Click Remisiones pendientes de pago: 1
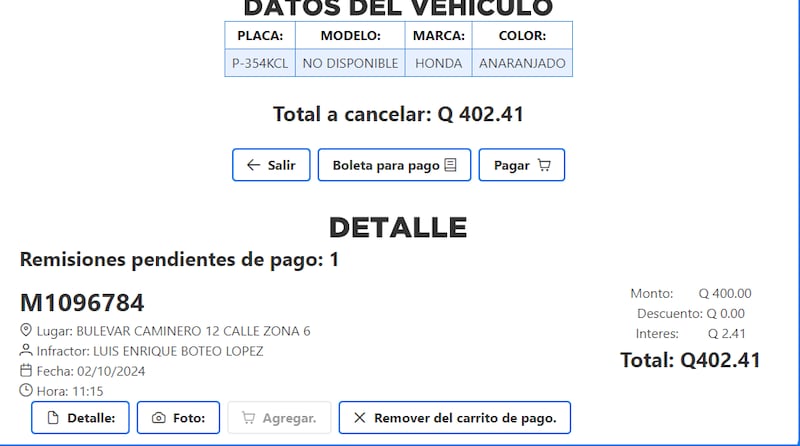The image size is (800, 446). (179, 259)
